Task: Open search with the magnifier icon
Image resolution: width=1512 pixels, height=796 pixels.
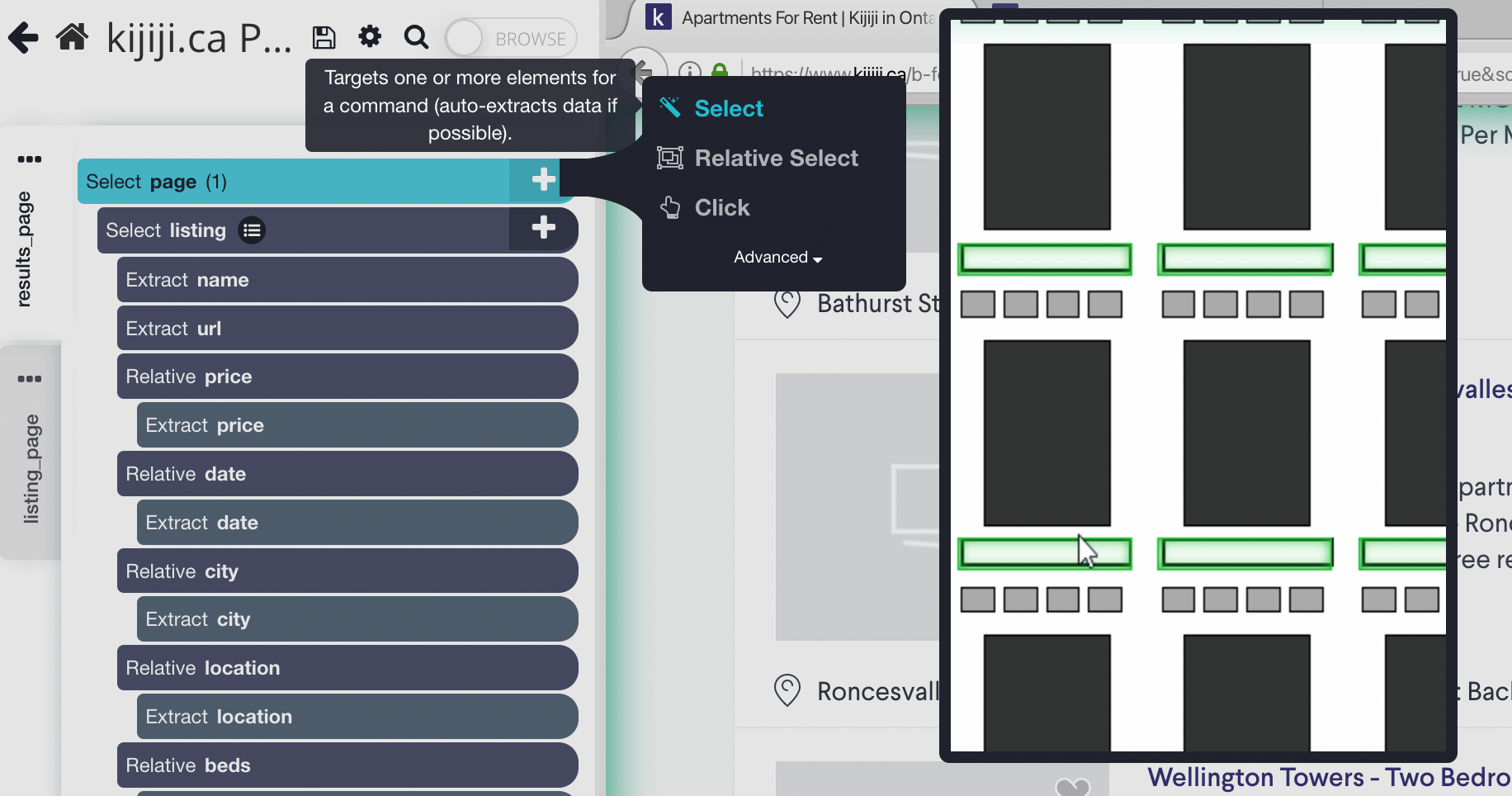Action: pyautogui.click(x=416, y=37)
